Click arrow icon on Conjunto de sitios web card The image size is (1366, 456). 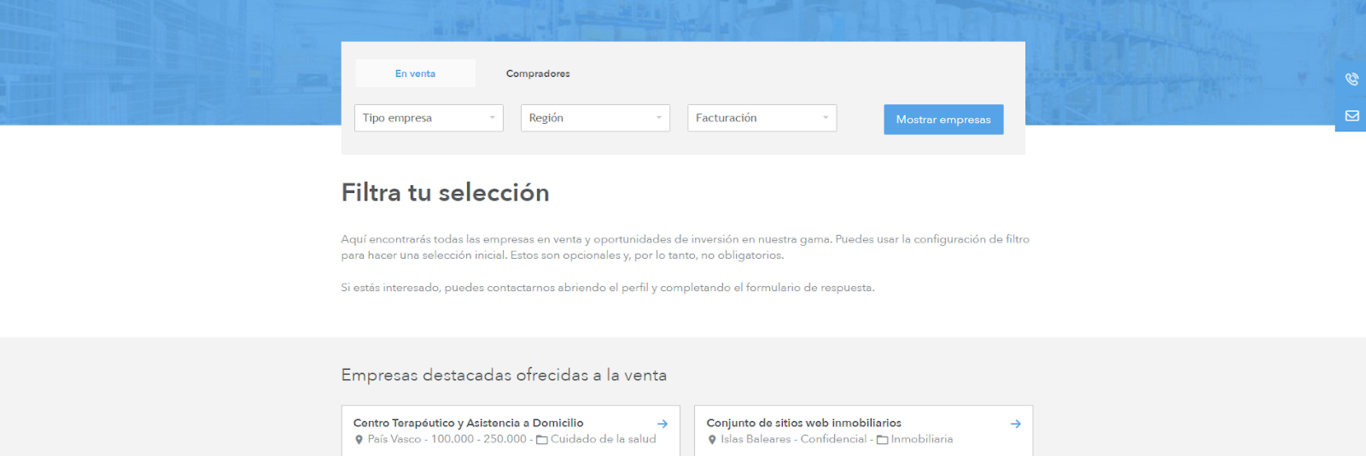pyautogui.click(x=1015, y=424)
